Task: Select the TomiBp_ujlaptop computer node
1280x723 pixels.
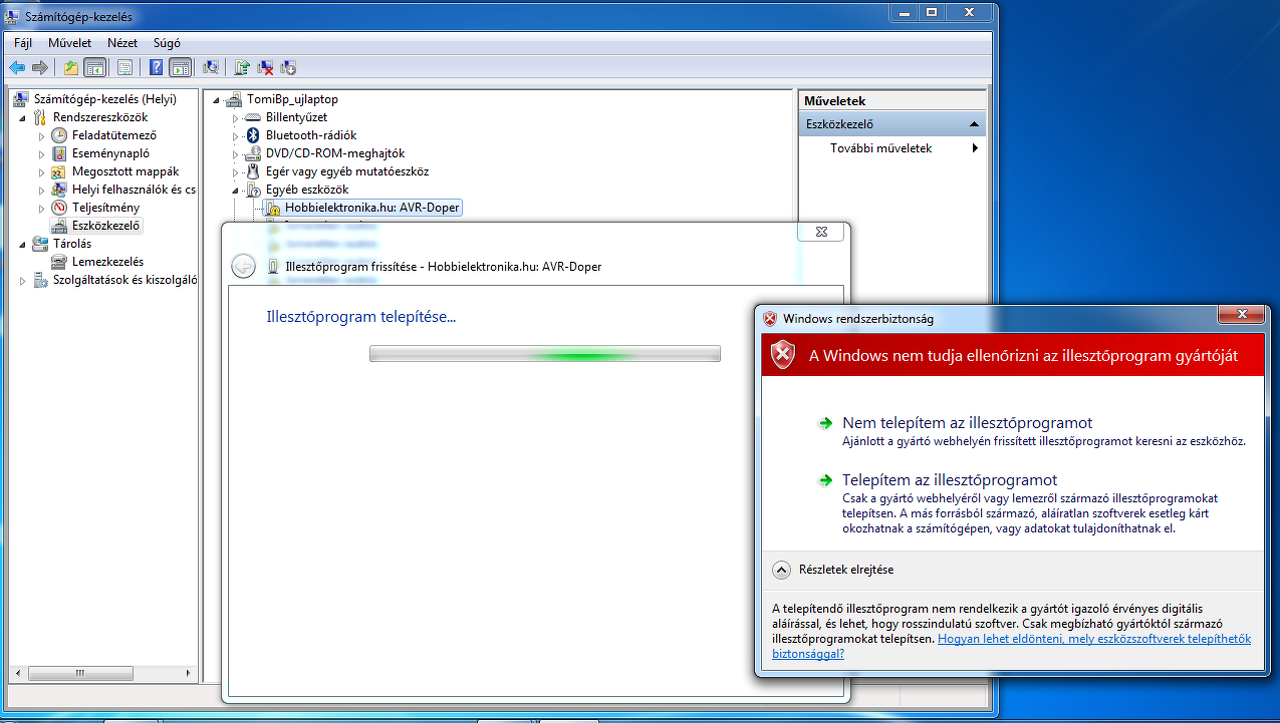Action: click(x=292, y=99)
